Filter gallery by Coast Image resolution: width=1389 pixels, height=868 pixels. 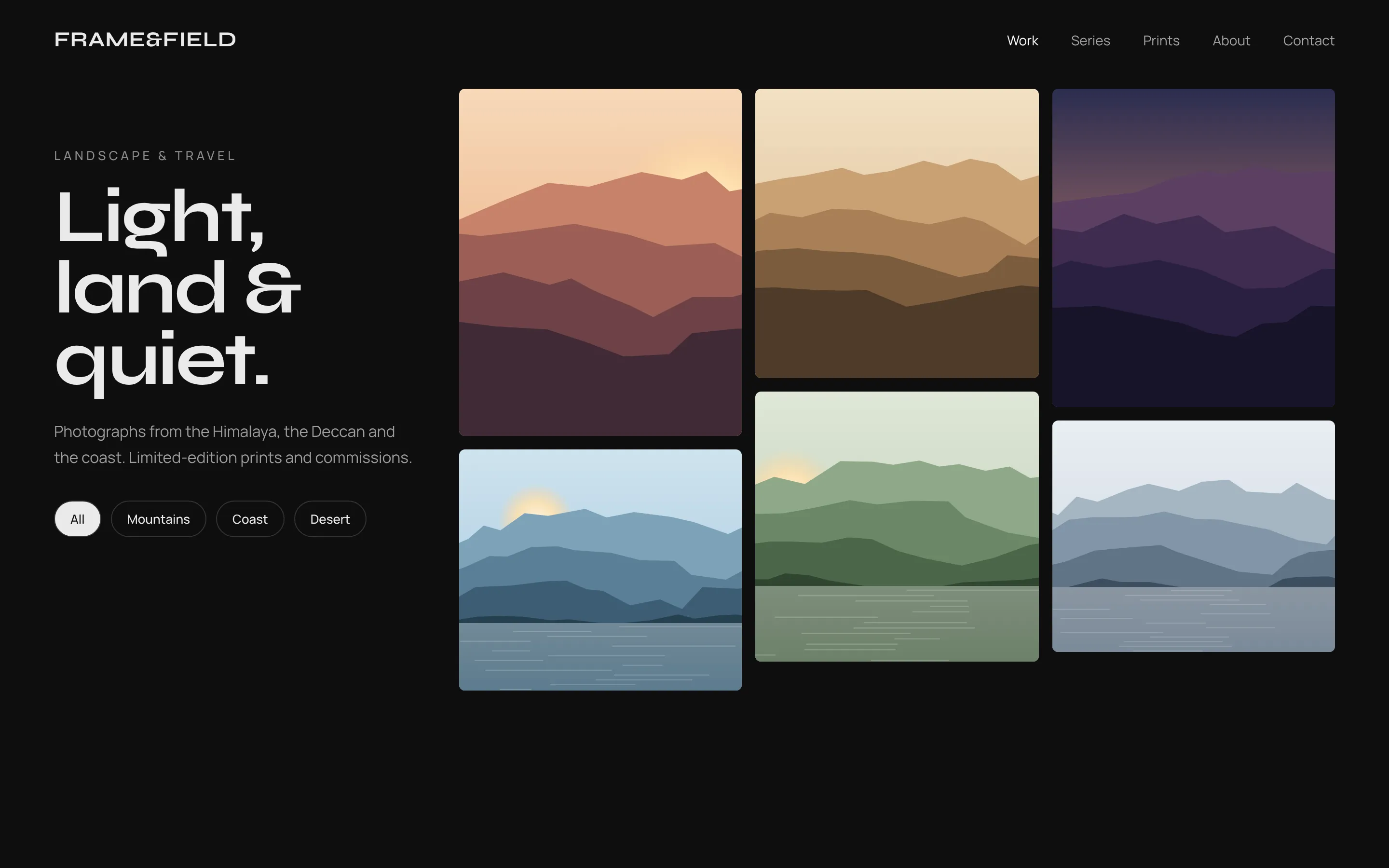(250, 519)
